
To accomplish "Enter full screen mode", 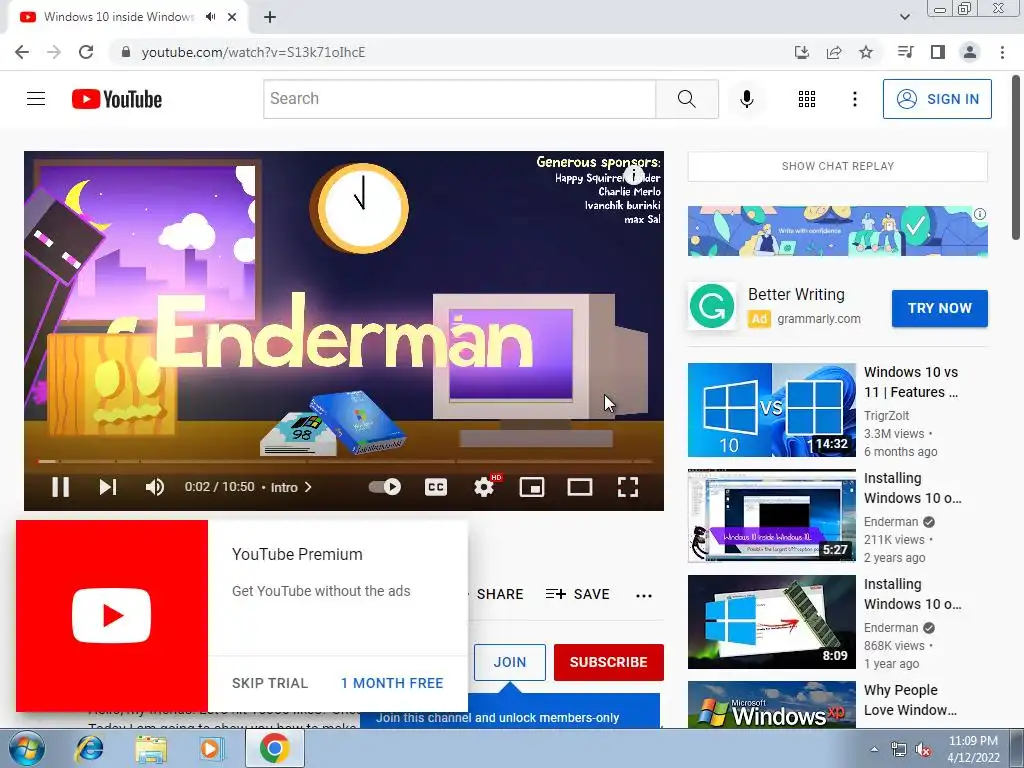I will (628, 487).
